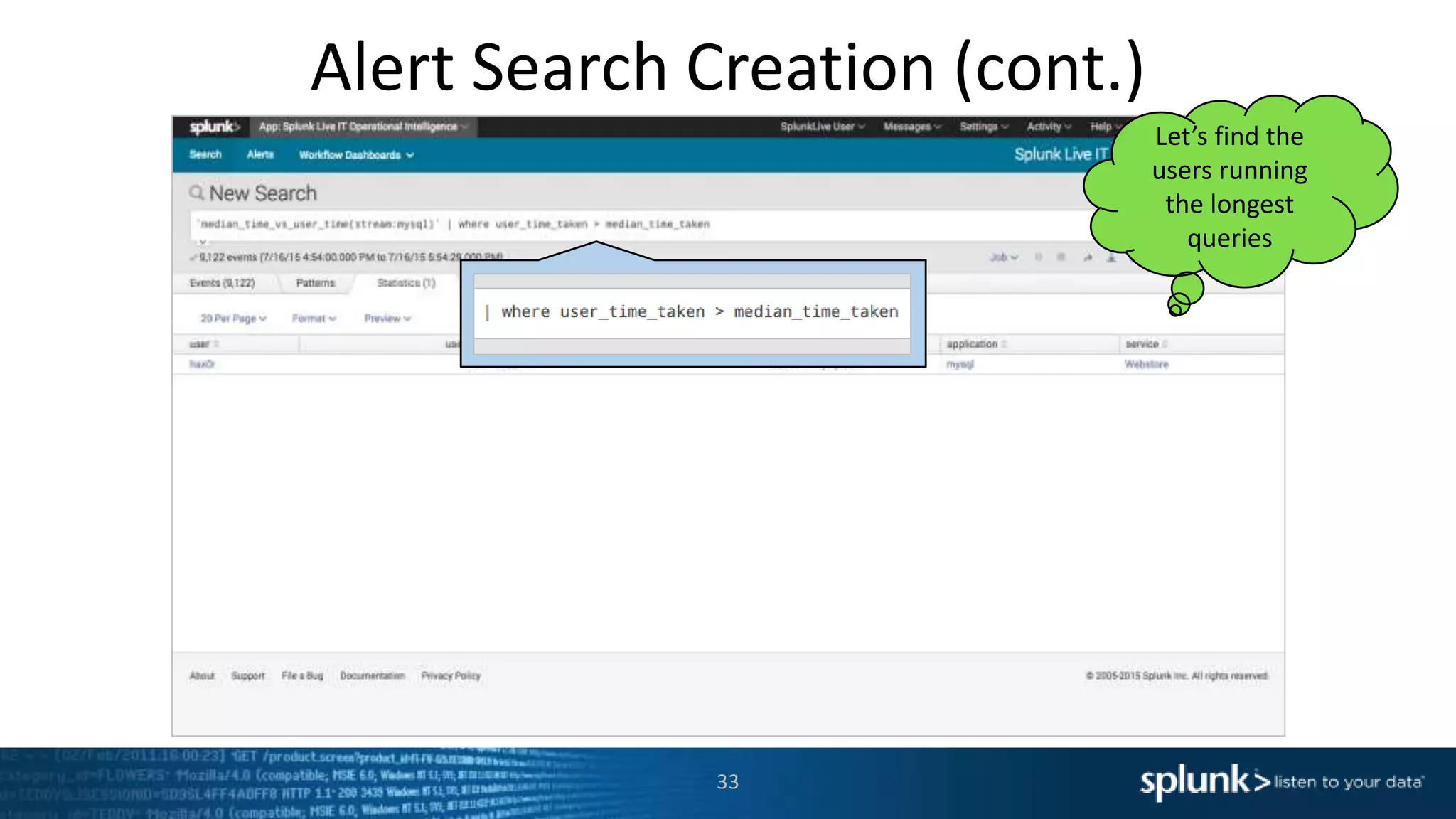Sort by the user column
1456x819 pixels.
(216, 344)
